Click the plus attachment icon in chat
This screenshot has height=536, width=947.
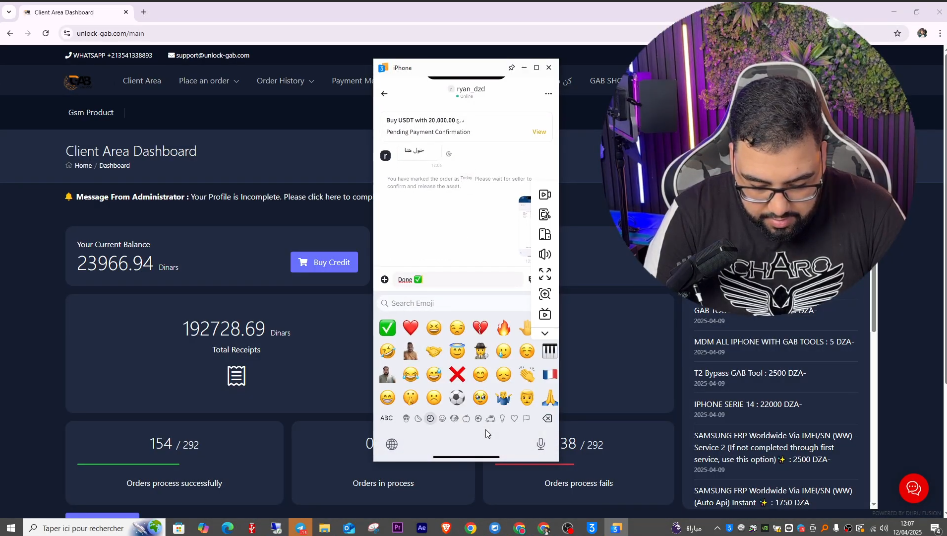point(384,279)
